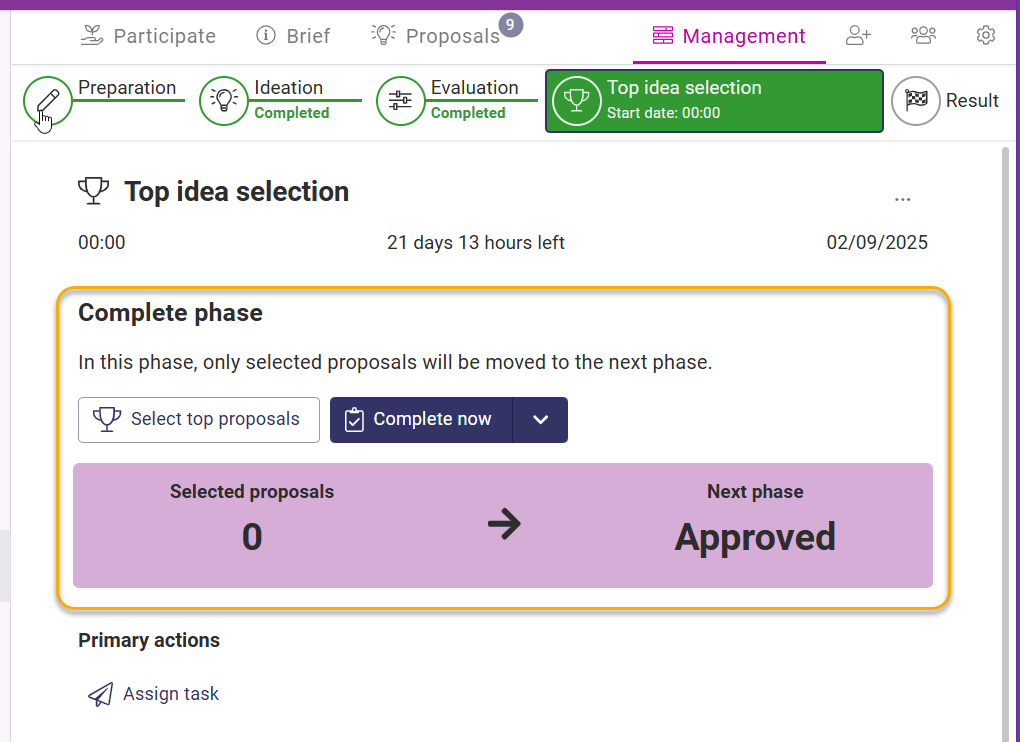This screenshot has width=1020, height=742.
Task: Click the Assign task paper plane icon
Action: point(100,694)
